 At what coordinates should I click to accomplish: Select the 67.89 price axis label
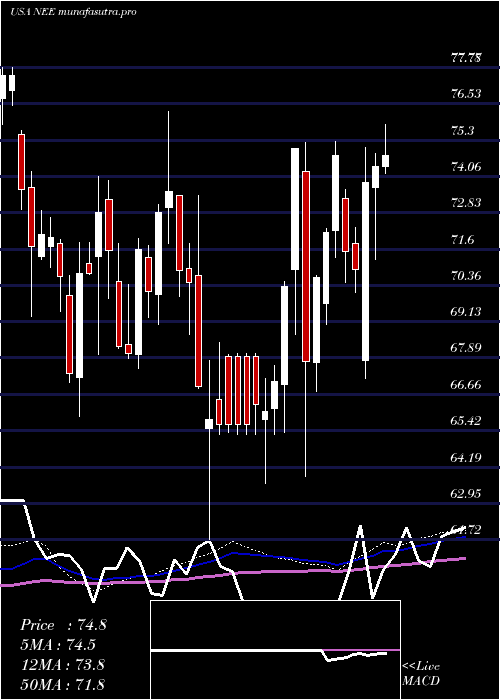(467, 348)
